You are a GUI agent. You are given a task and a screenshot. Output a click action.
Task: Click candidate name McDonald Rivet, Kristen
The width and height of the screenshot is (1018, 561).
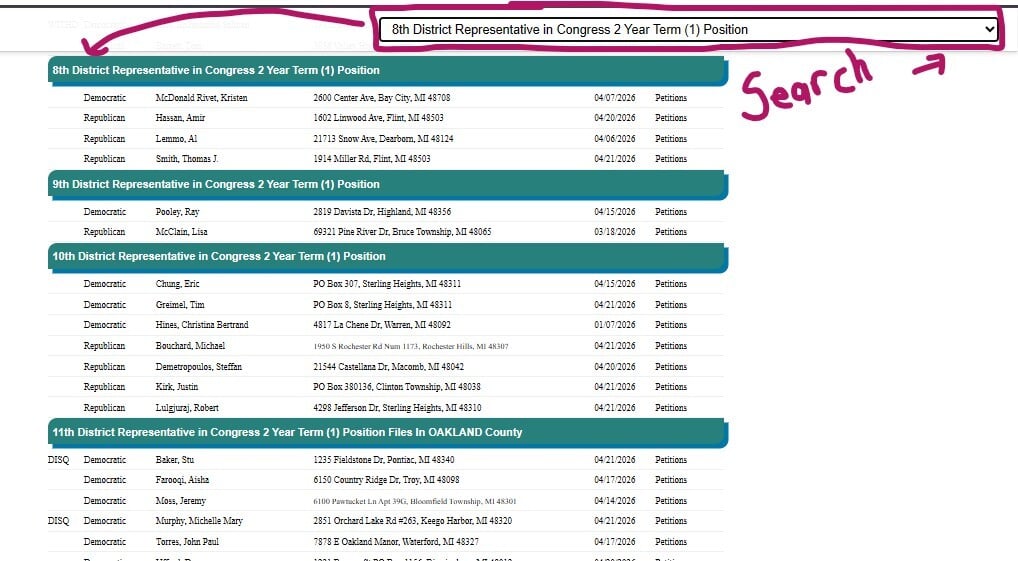[x=201, y=97]
